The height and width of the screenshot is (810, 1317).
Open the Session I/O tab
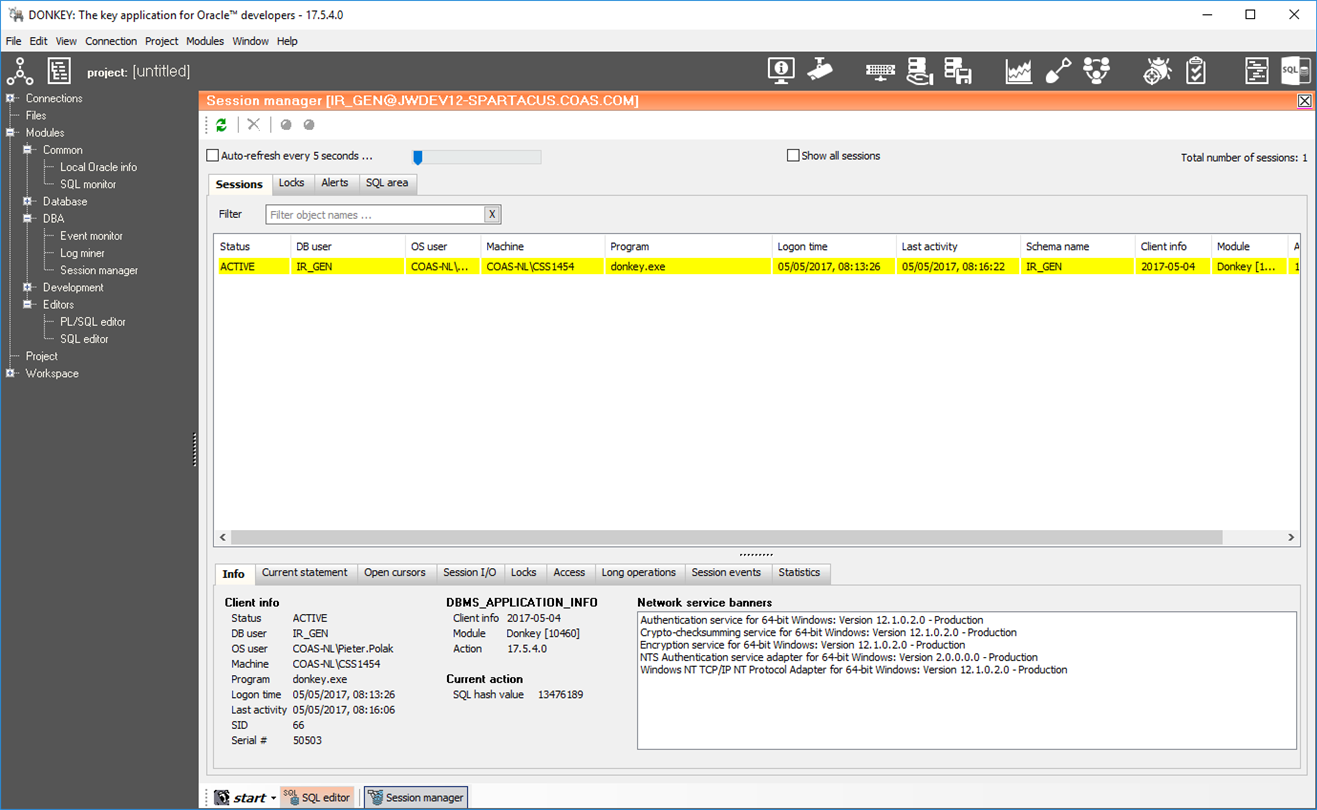tap(470, 573)
